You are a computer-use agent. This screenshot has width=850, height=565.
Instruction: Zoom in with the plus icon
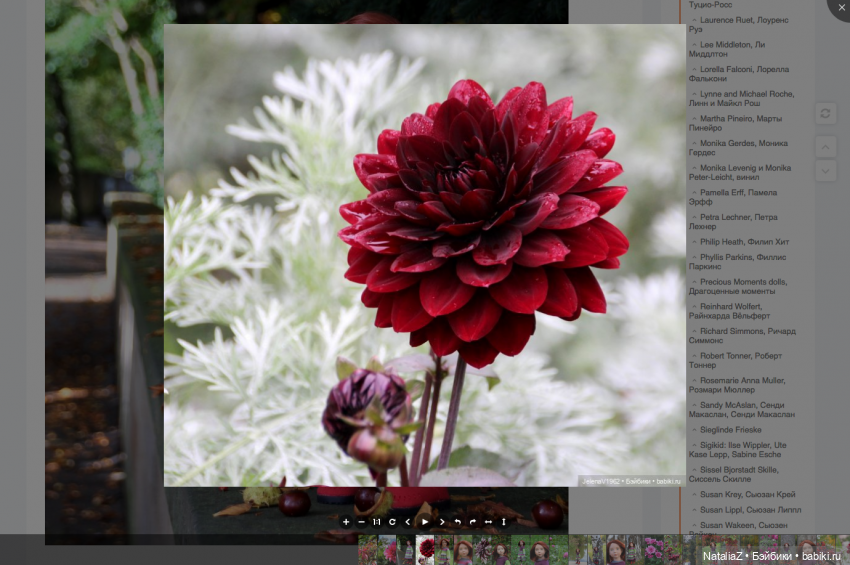point(346,522)
